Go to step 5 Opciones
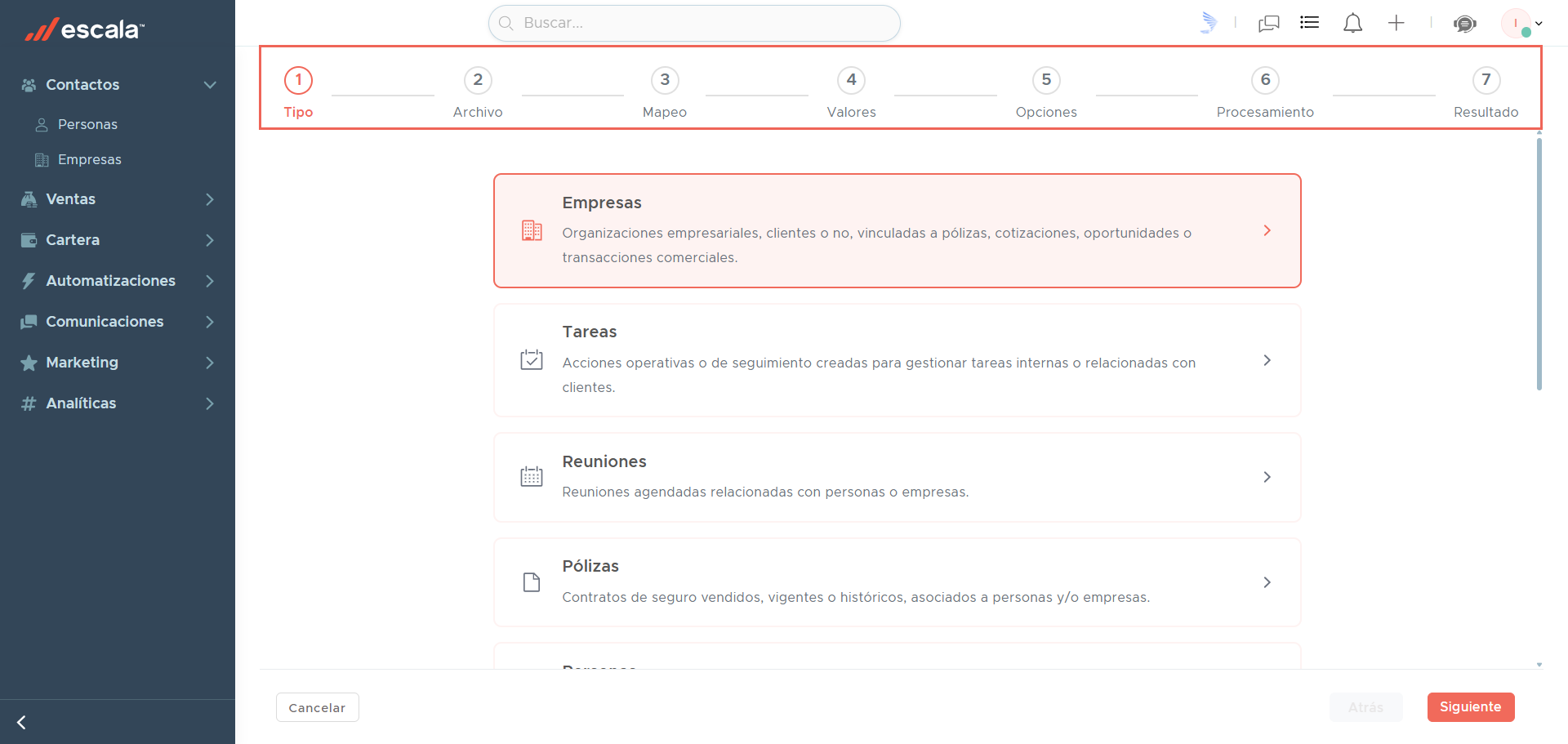 coord(1046,91)
